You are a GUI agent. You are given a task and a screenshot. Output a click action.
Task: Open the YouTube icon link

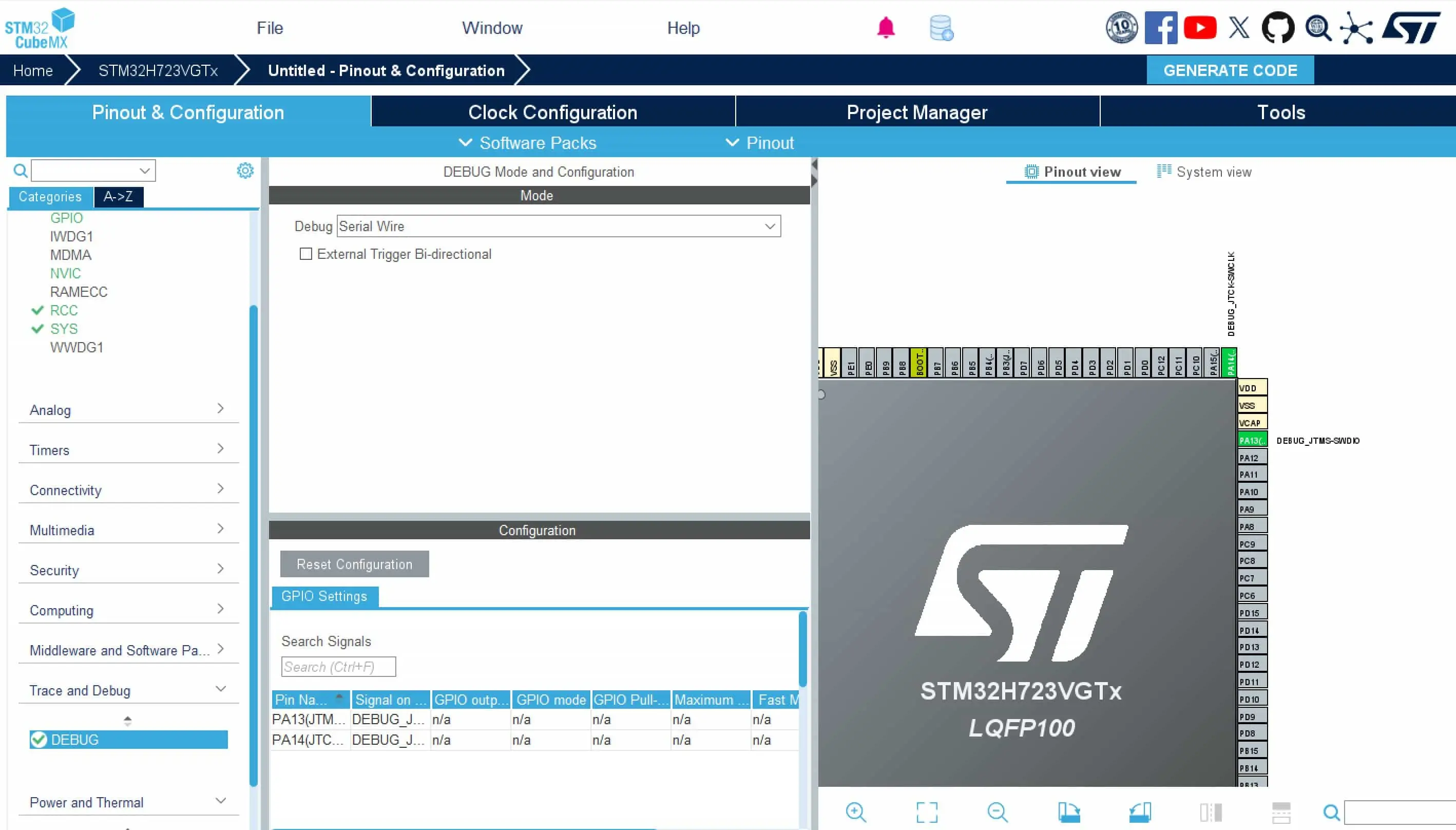coord(1200,27)
